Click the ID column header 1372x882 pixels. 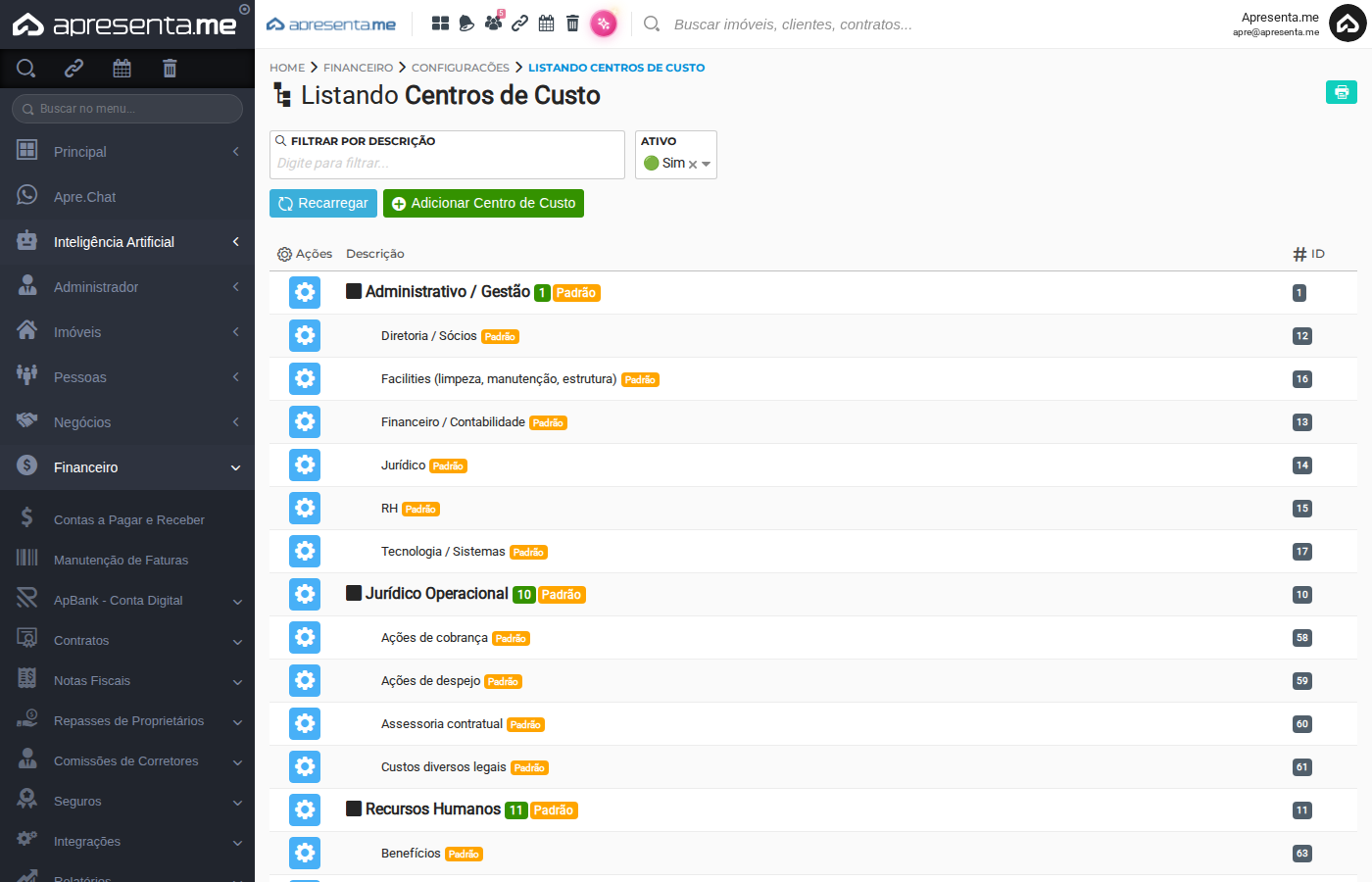click(1309, 254)
